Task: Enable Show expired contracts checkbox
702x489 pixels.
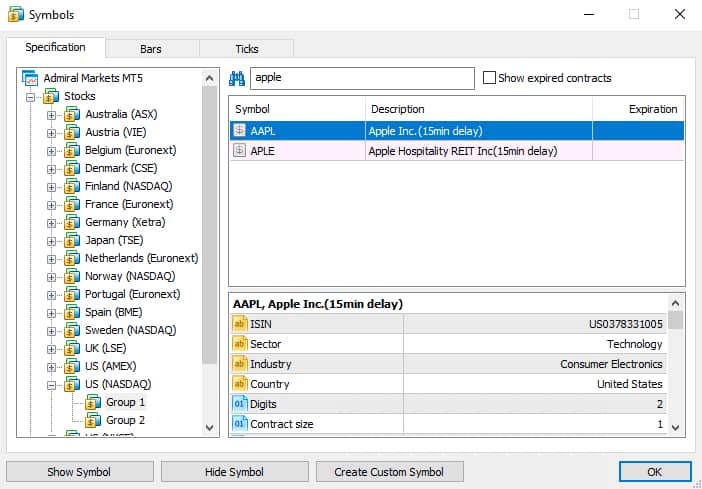Action: (x=489, y=78)
